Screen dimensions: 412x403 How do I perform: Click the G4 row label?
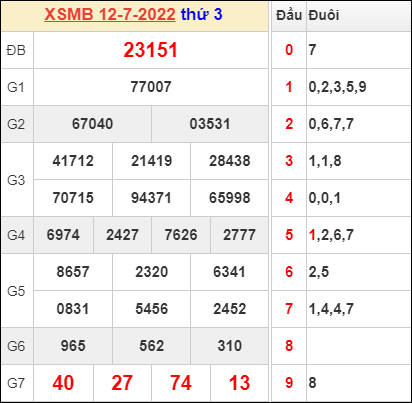16,235
